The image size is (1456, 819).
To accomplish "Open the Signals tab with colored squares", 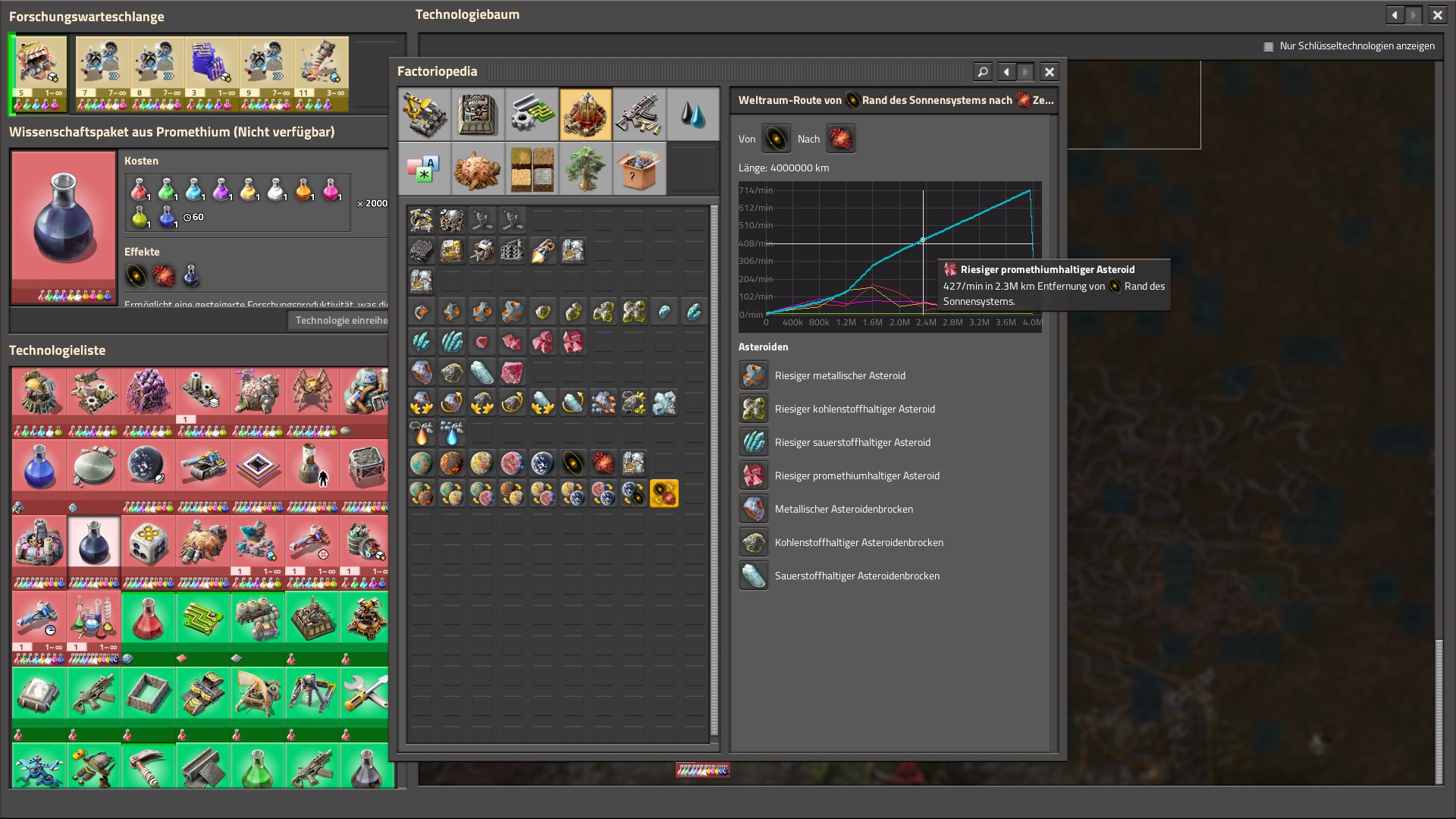I will click(424, 168).
